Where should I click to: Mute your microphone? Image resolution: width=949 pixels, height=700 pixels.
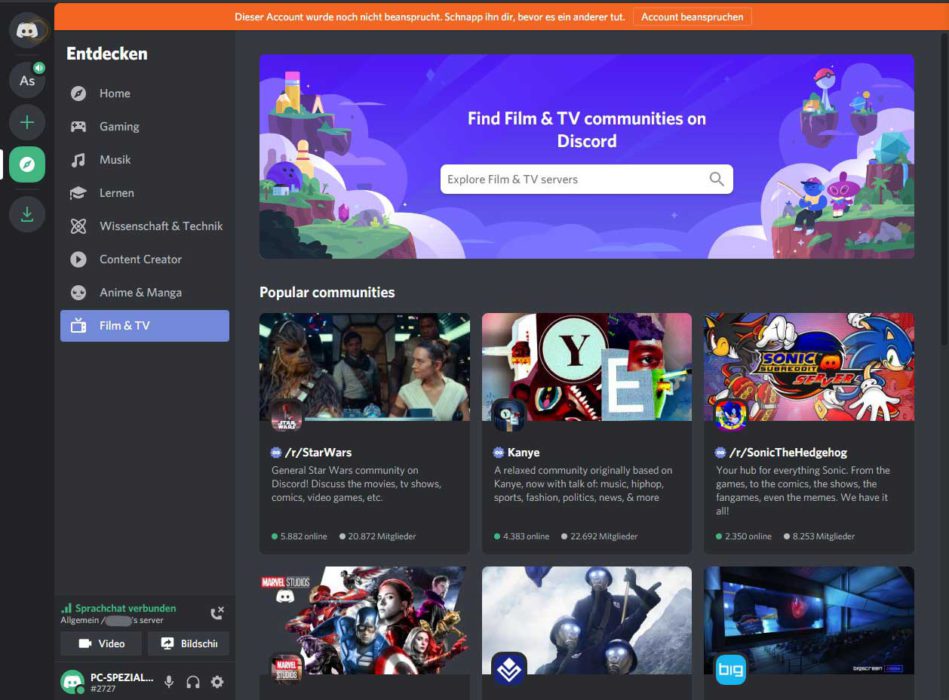point(167,682)
